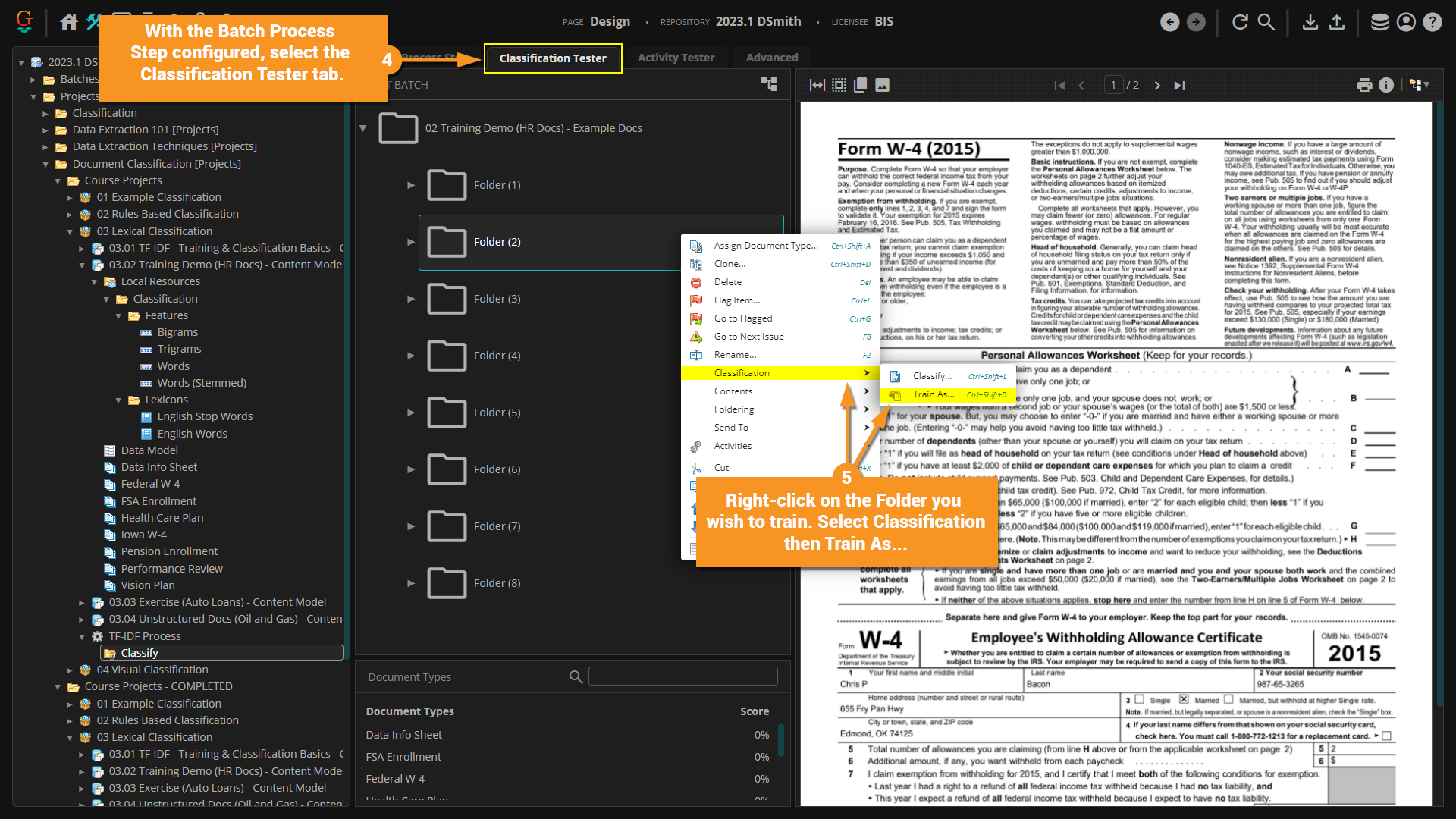1456x819 pixels.
Task: Open the database stack icon
Action: tap(1379, 22)
